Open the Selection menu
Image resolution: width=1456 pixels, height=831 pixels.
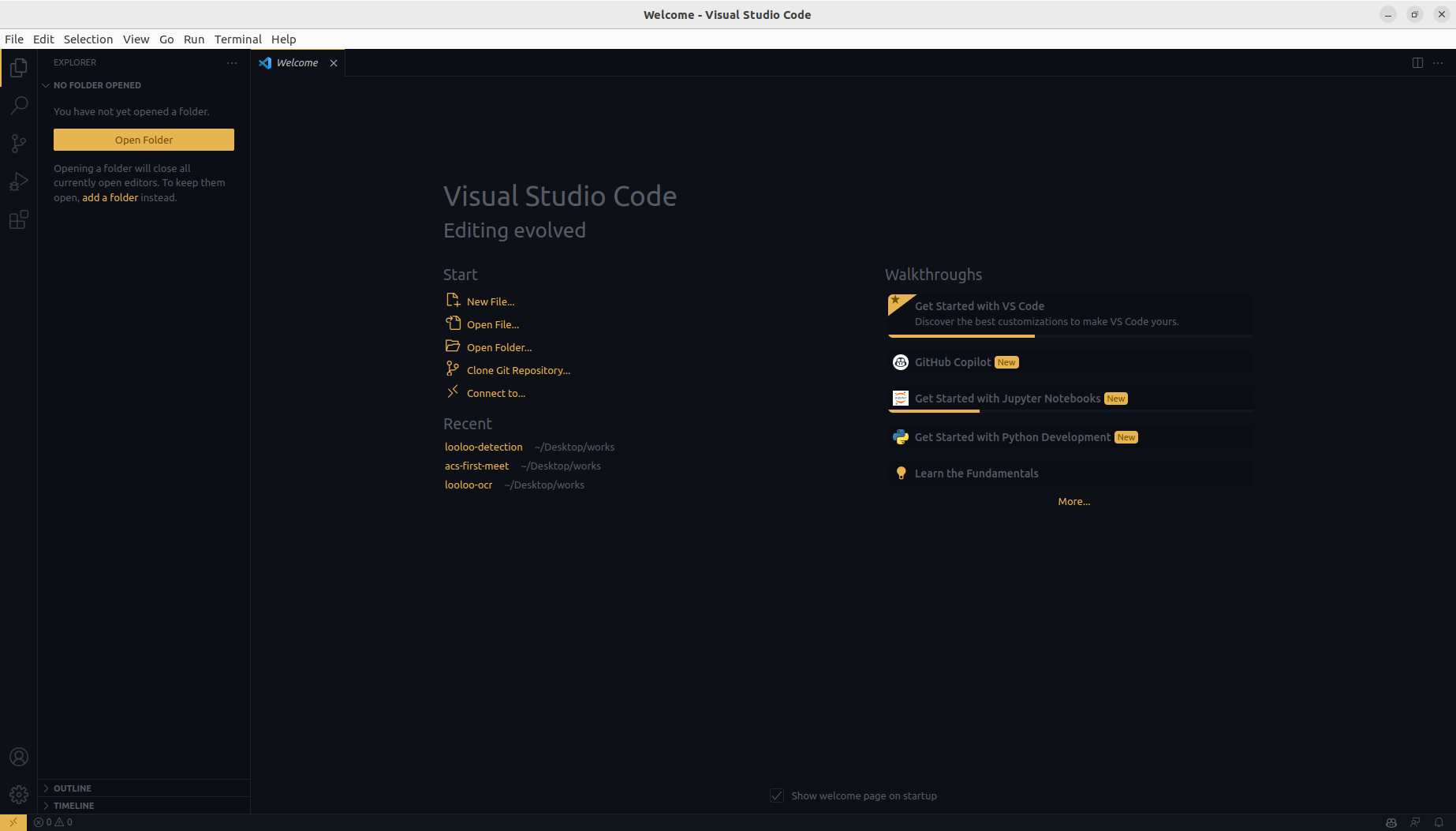pos(88,39)
